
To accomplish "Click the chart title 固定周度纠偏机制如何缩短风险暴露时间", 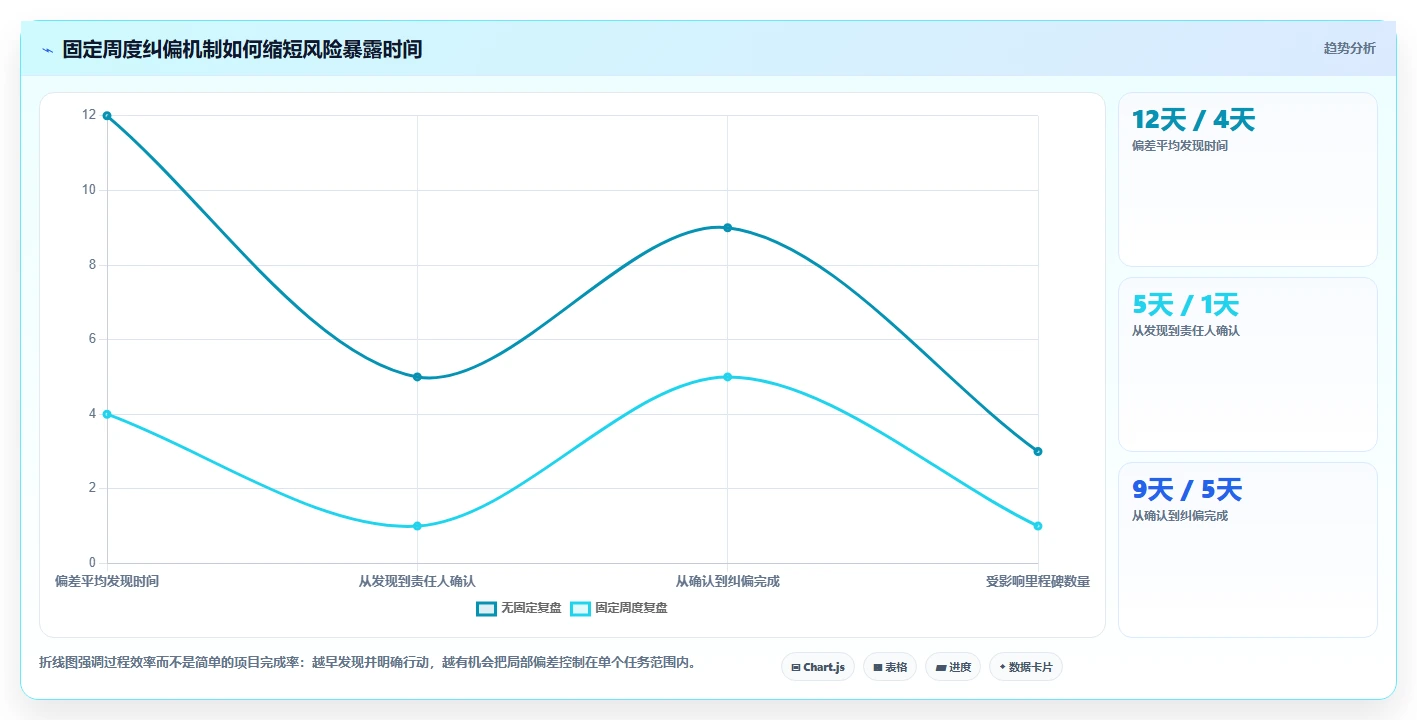I will click(242, 49).
